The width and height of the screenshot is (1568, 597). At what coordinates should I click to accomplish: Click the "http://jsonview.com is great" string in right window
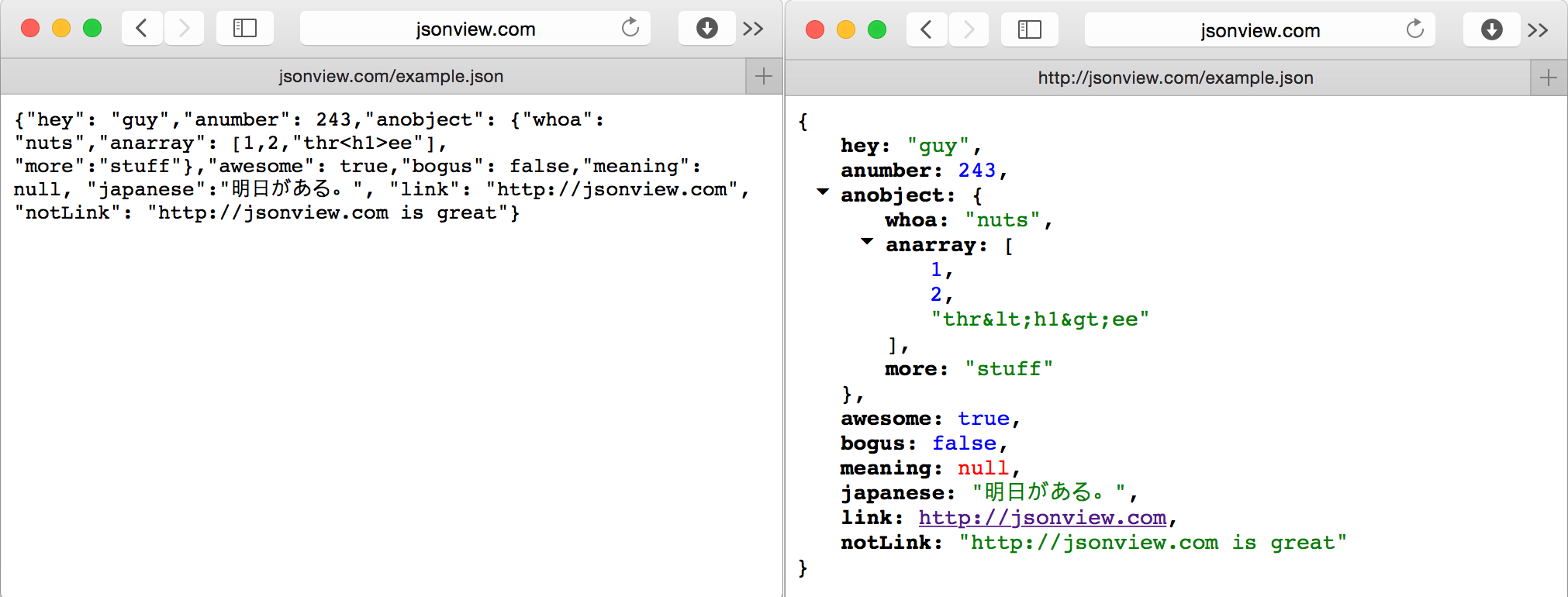click(x=1152, y=543)
